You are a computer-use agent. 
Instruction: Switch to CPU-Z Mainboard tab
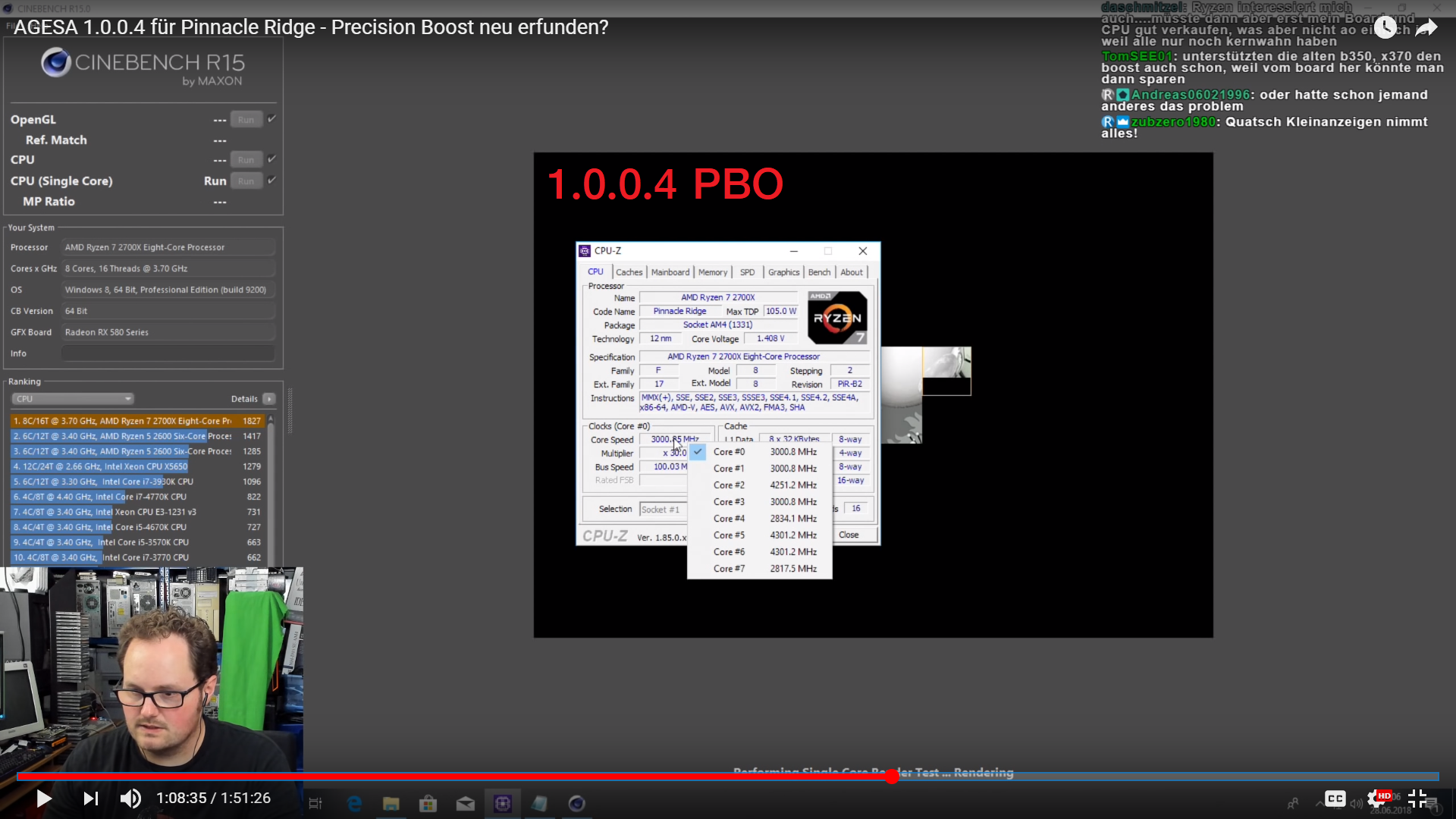(670, 272)
